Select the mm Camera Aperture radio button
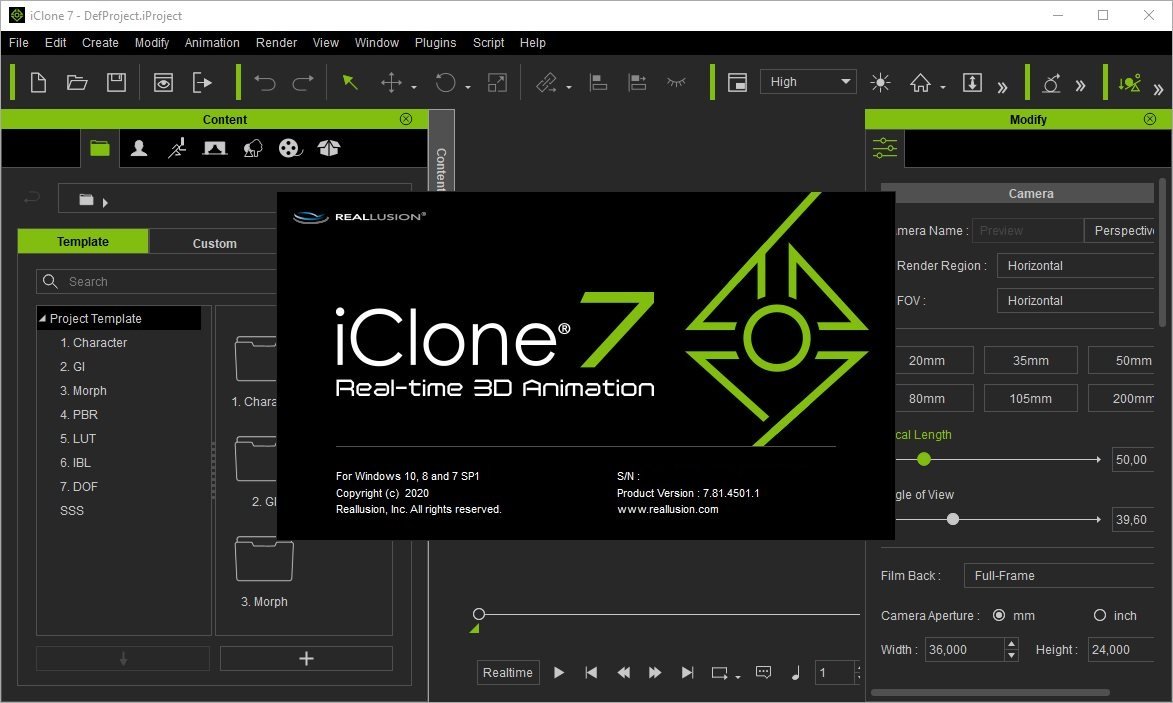Viewport: 1173px width, 703px height. tap(999, 615)
